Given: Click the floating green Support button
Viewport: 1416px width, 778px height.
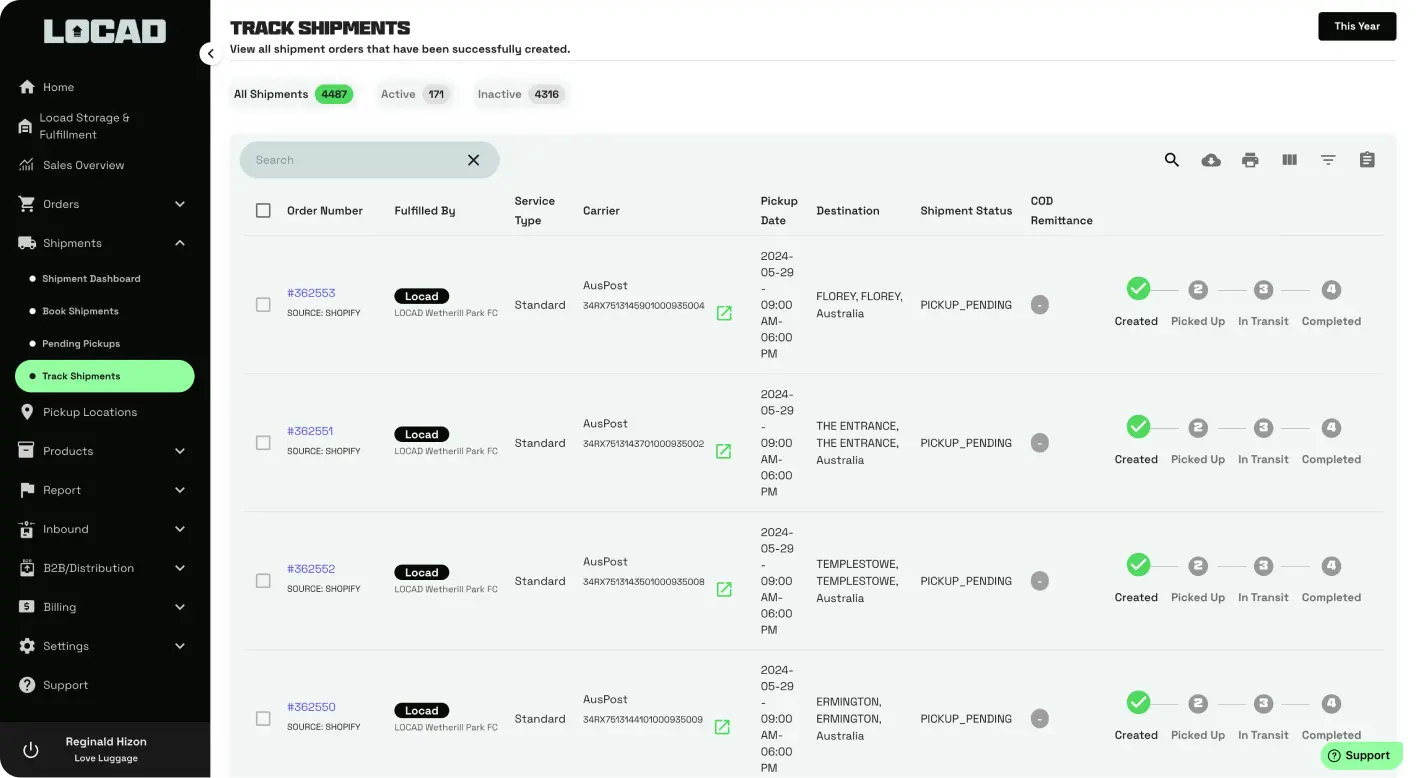Looking at the screenshot, I should click(1361, 756).
